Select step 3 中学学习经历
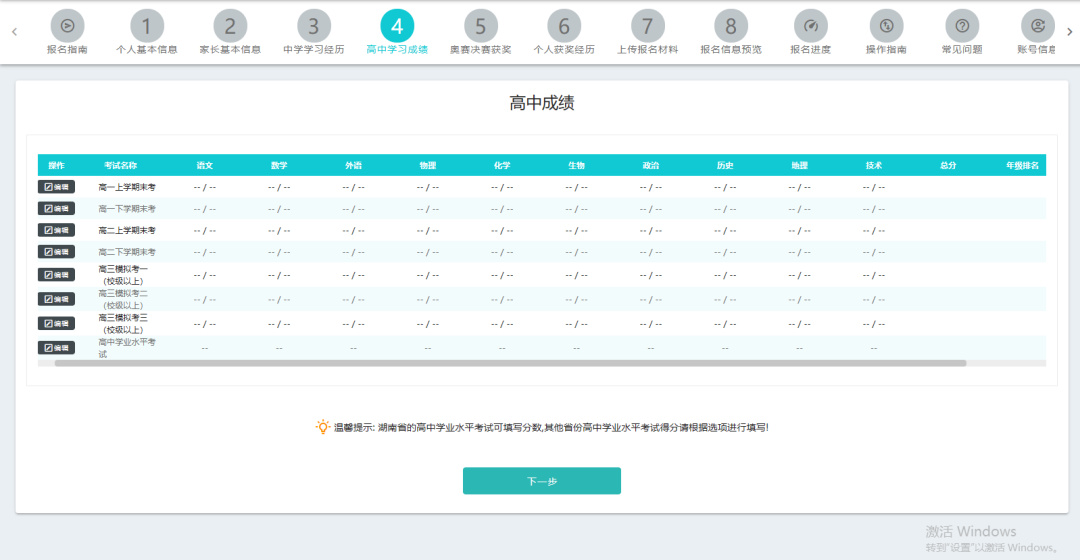1080x560 pixels. coord(313,26)
